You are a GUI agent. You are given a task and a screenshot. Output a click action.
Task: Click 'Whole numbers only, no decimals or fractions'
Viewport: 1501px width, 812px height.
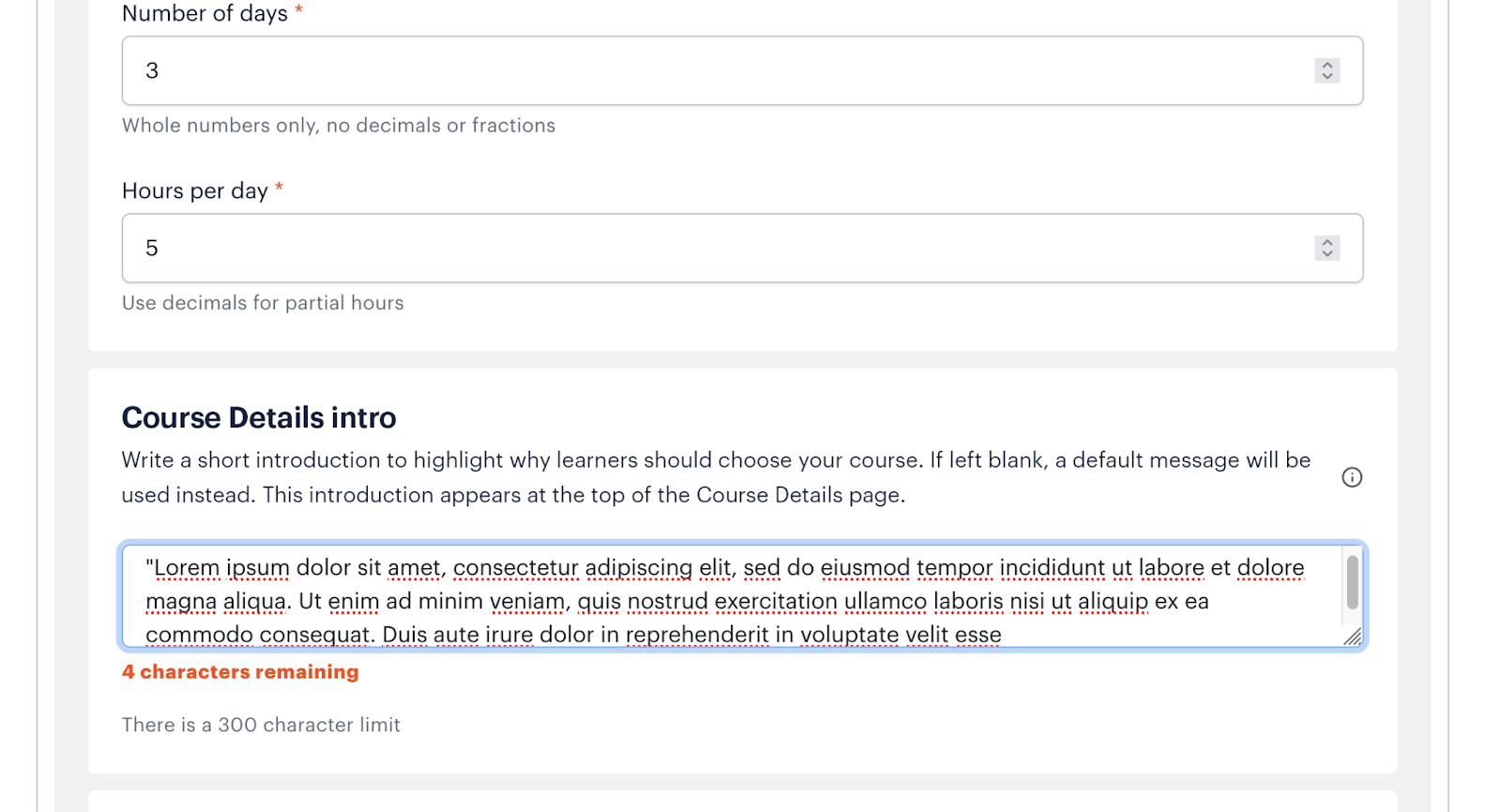point(339,126)
